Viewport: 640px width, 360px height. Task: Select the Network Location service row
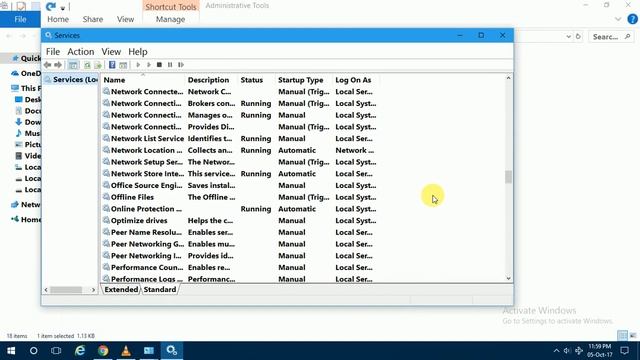[240, 151]
